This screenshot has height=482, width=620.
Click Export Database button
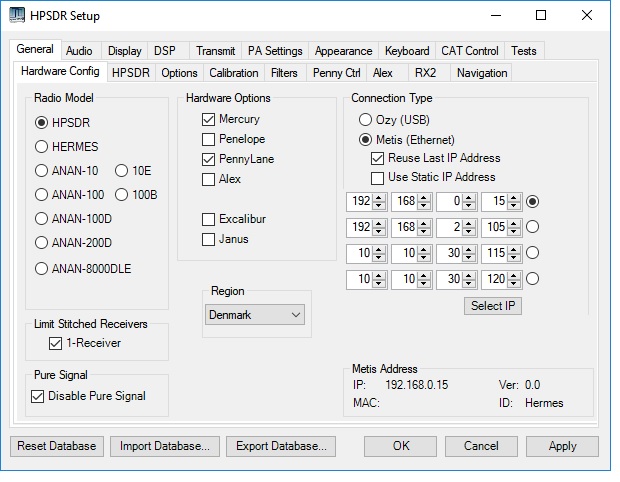click(281, 446)
